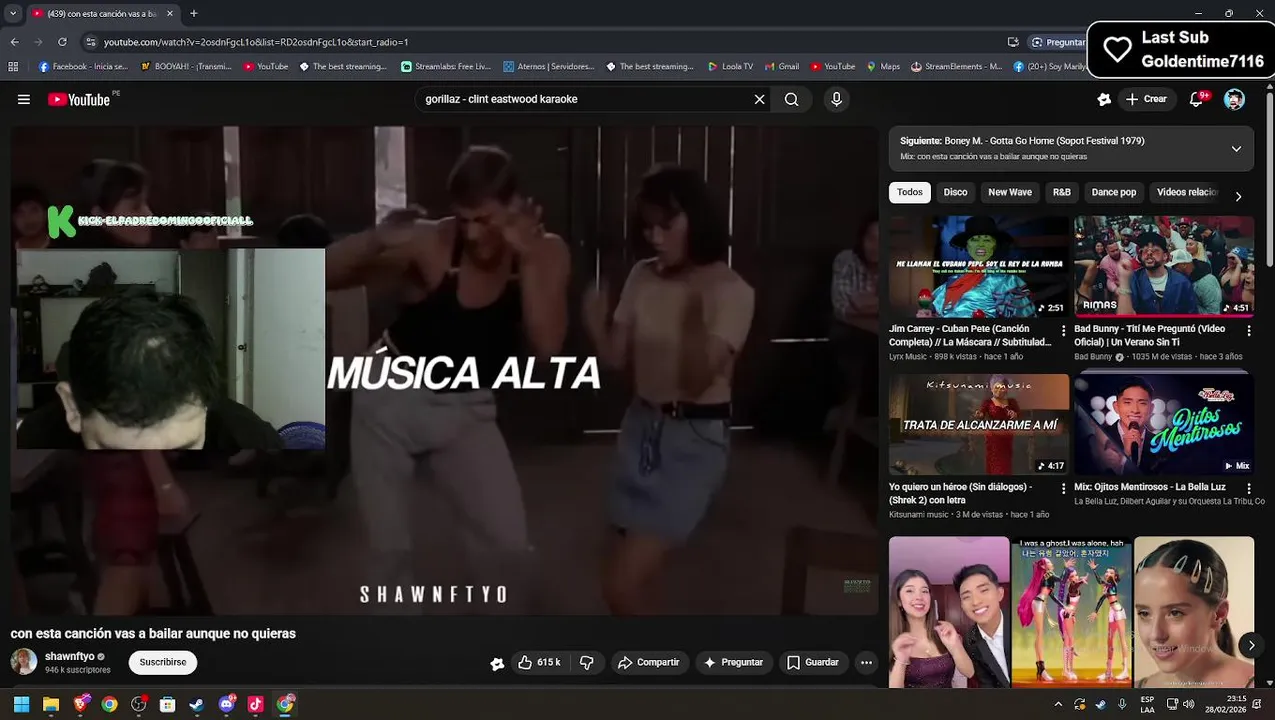1275x720 pixels.
Task: Run search with magnifying glass button
Action: pyautogui.click(x=791, y=99)
